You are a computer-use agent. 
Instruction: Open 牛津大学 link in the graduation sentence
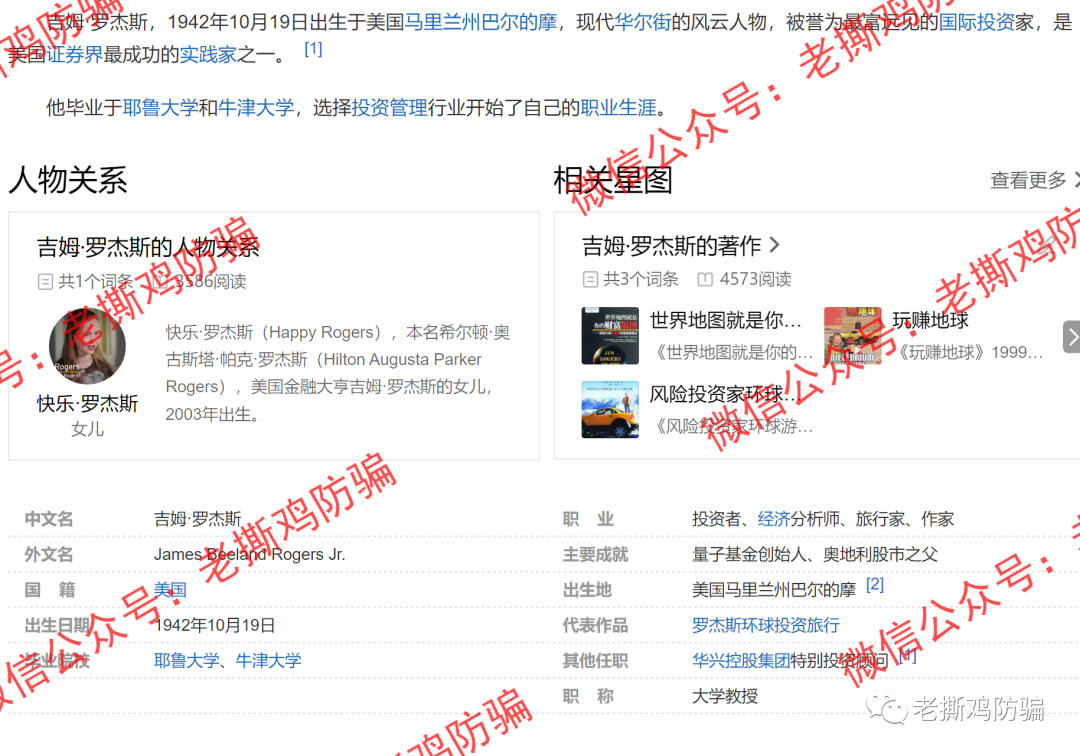point(256,107)
